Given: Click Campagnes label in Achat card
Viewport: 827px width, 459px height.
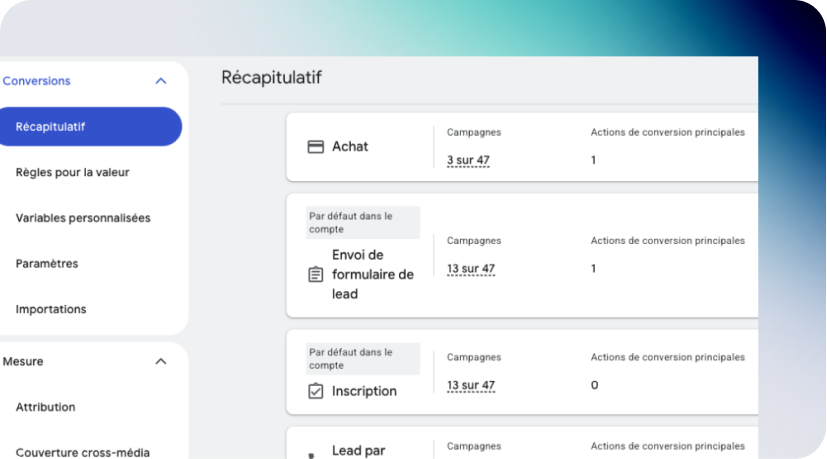Looking at the screenshot, I should point(474,132).
